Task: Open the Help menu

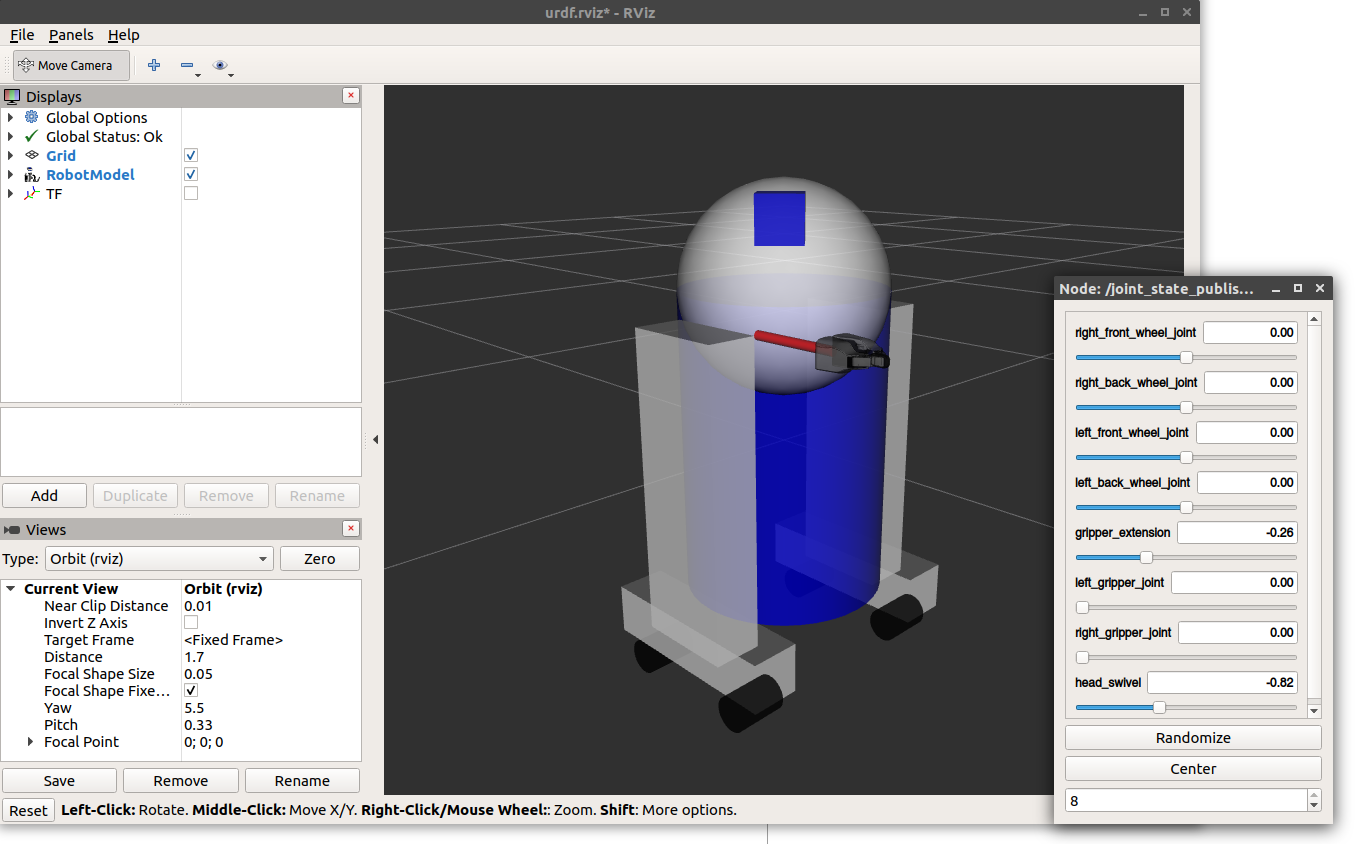Action: 124,35
